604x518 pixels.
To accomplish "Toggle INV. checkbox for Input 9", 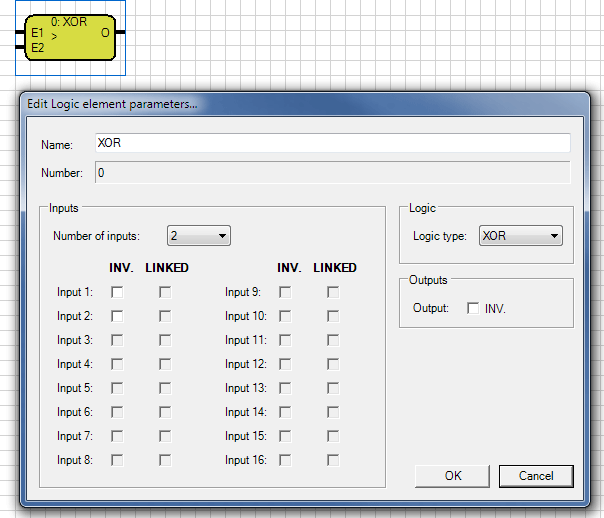I will pos(285,292).
